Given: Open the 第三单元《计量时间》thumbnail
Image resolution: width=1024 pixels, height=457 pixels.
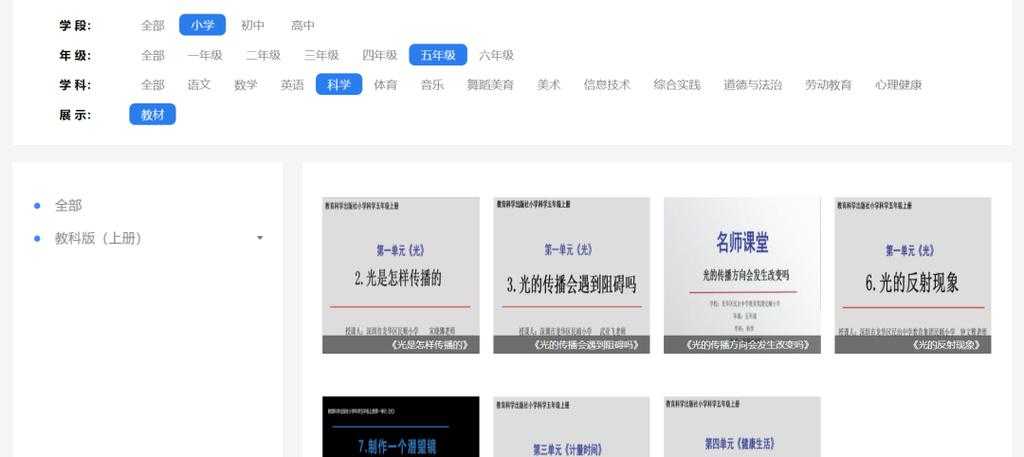Looking at the screenshot, I should pyautogui.click(x=571, y=427).
